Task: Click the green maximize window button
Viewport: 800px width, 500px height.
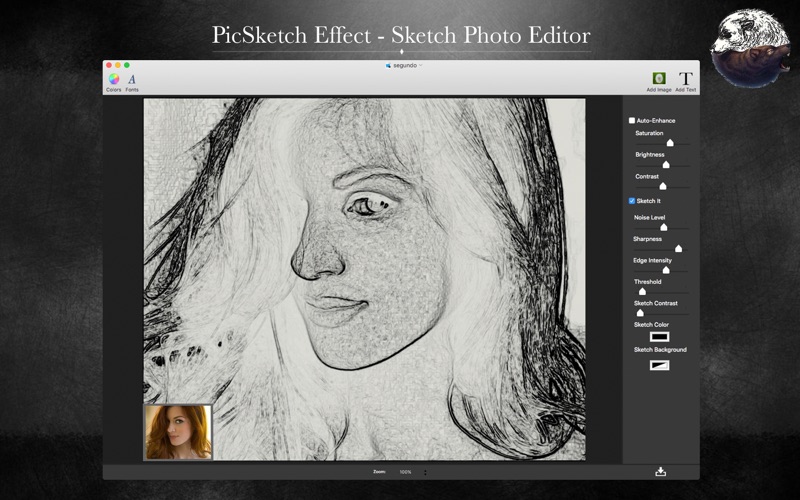Action: pyautogui.click(x=127, y=65)
